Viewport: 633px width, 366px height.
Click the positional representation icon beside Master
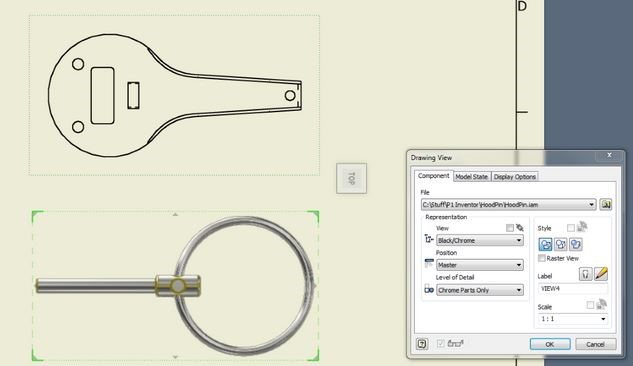coord(429,264)
